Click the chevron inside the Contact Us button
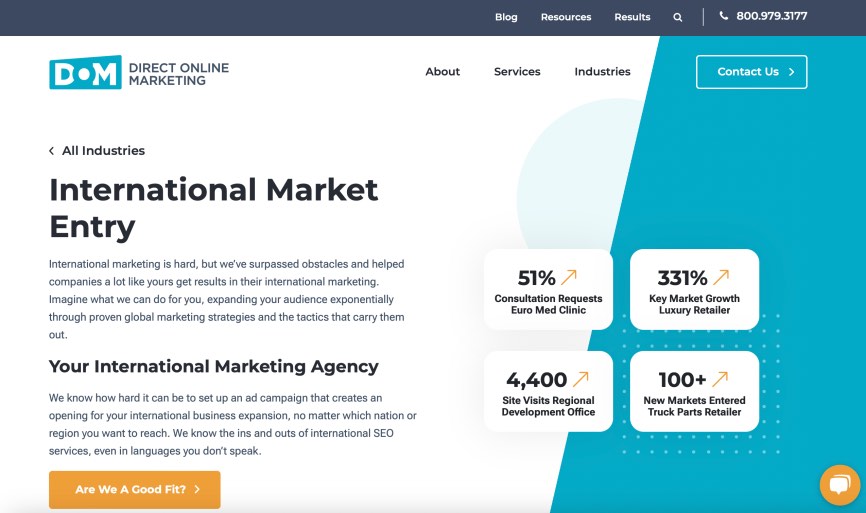The height and width of the screenshot is (513, 866). 791,72
